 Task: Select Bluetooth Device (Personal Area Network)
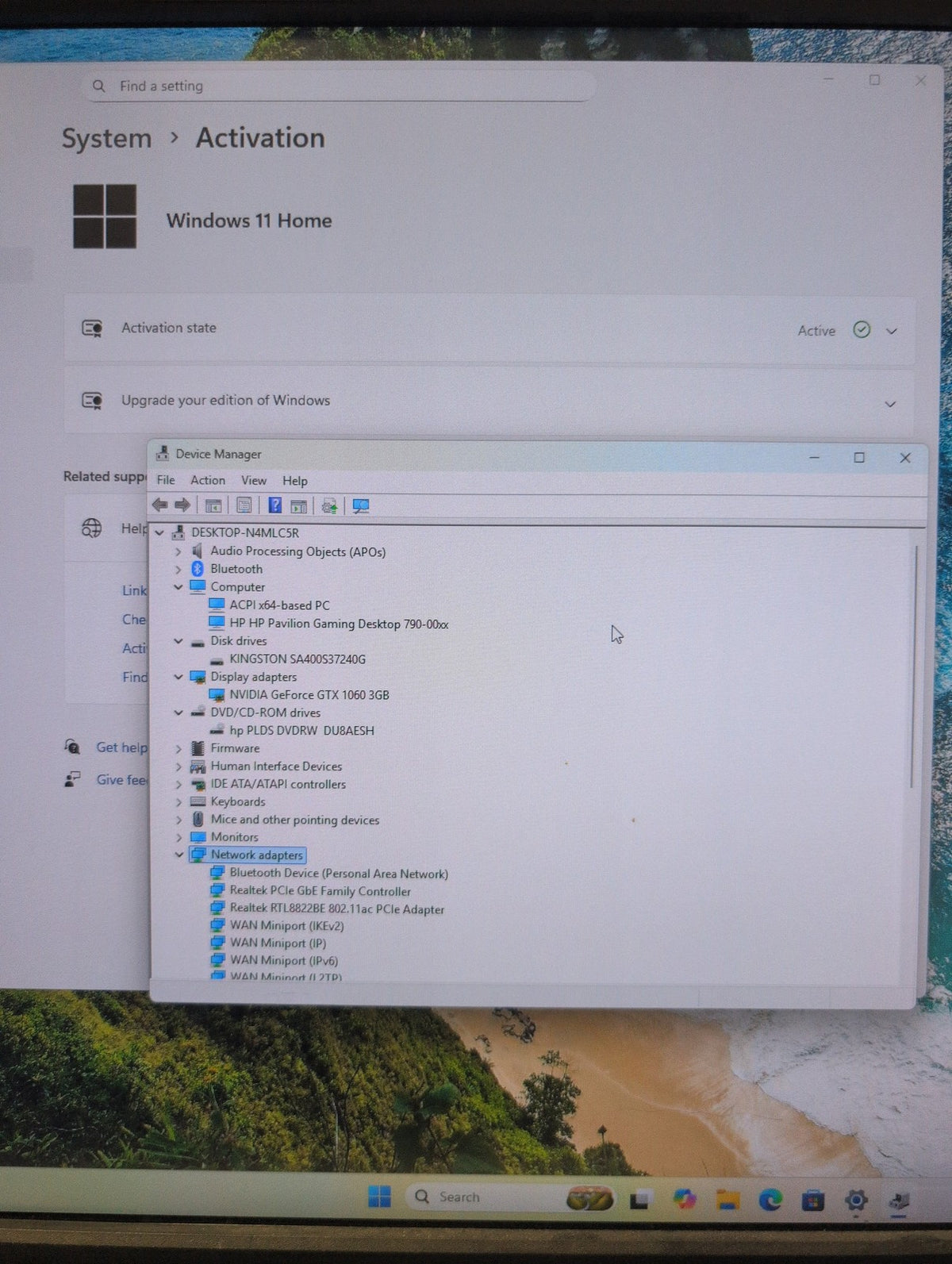click(x=339, y=874)
